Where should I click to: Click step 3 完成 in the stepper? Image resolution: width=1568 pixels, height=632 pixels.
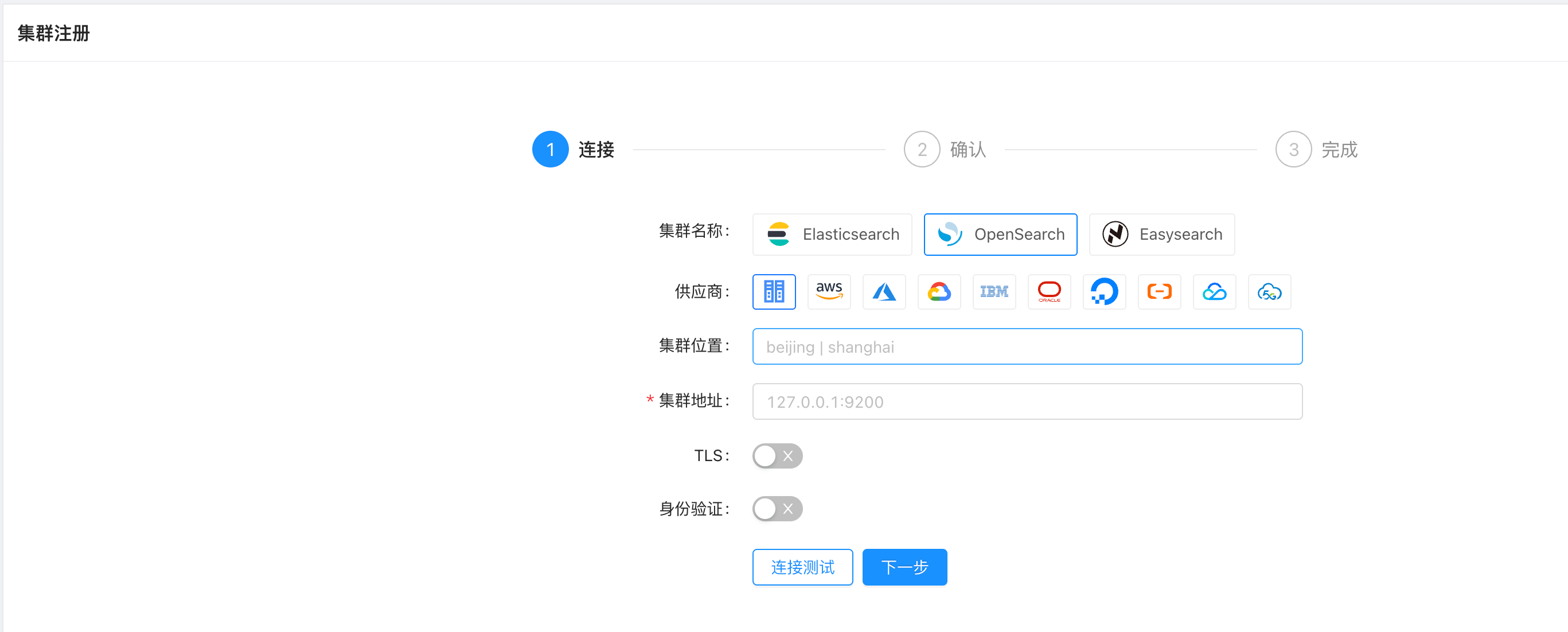1316,149
